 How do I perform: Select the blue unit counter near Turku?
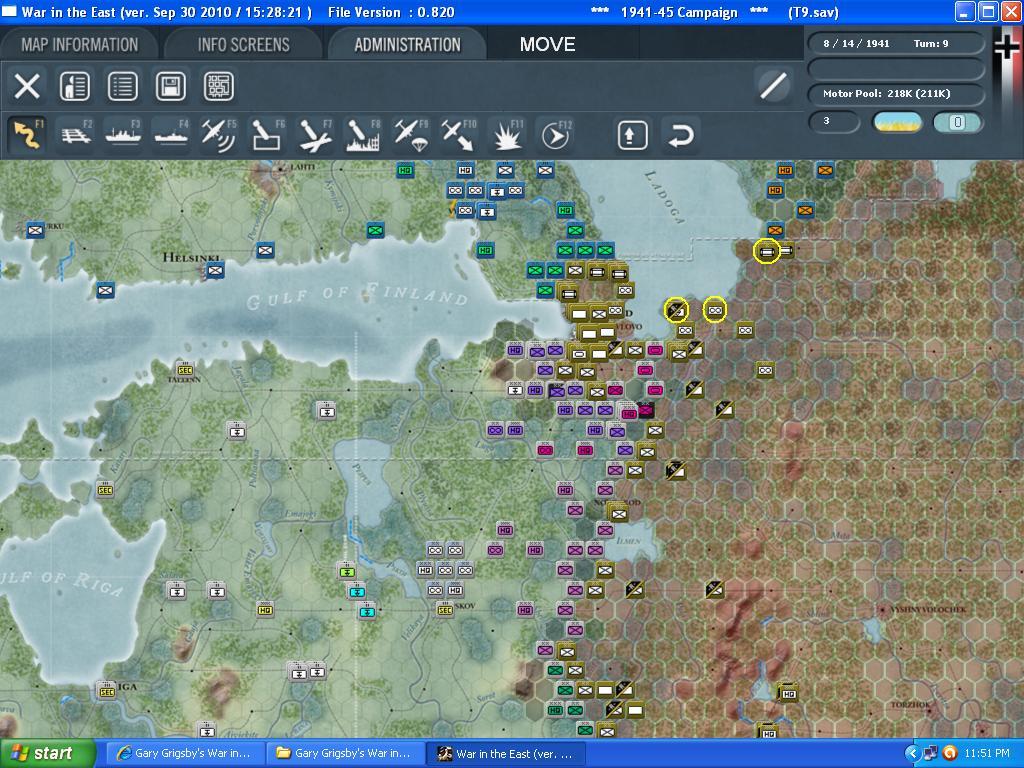pyautogui.click(x=35, y=230)
